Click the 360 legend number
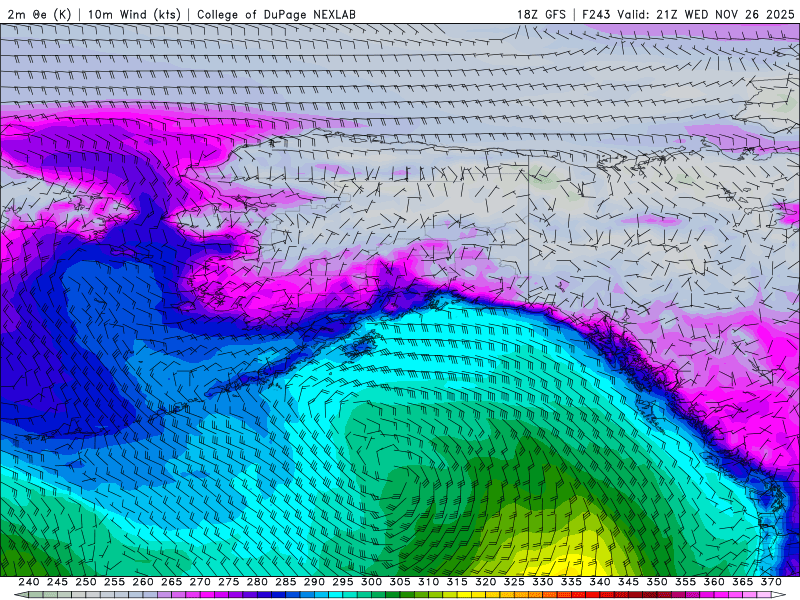The width and height of the screenshot is (800, 600). point(714,582)
